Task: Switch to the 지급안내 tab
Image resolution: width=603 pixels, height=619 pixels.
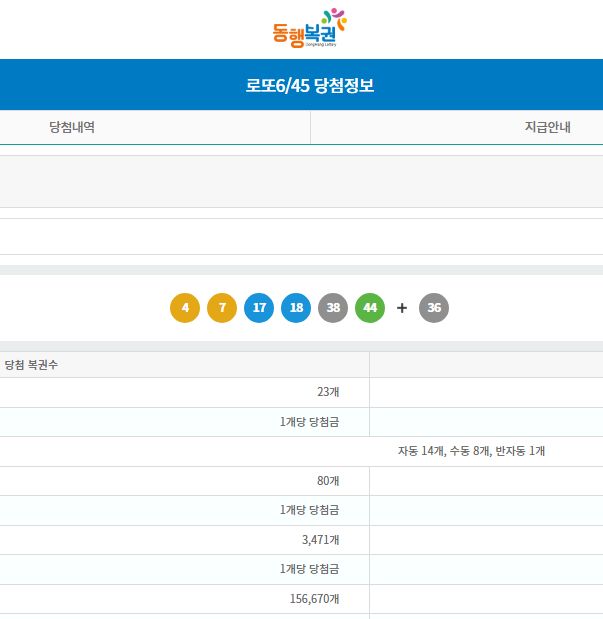Action: click(547, 127)
